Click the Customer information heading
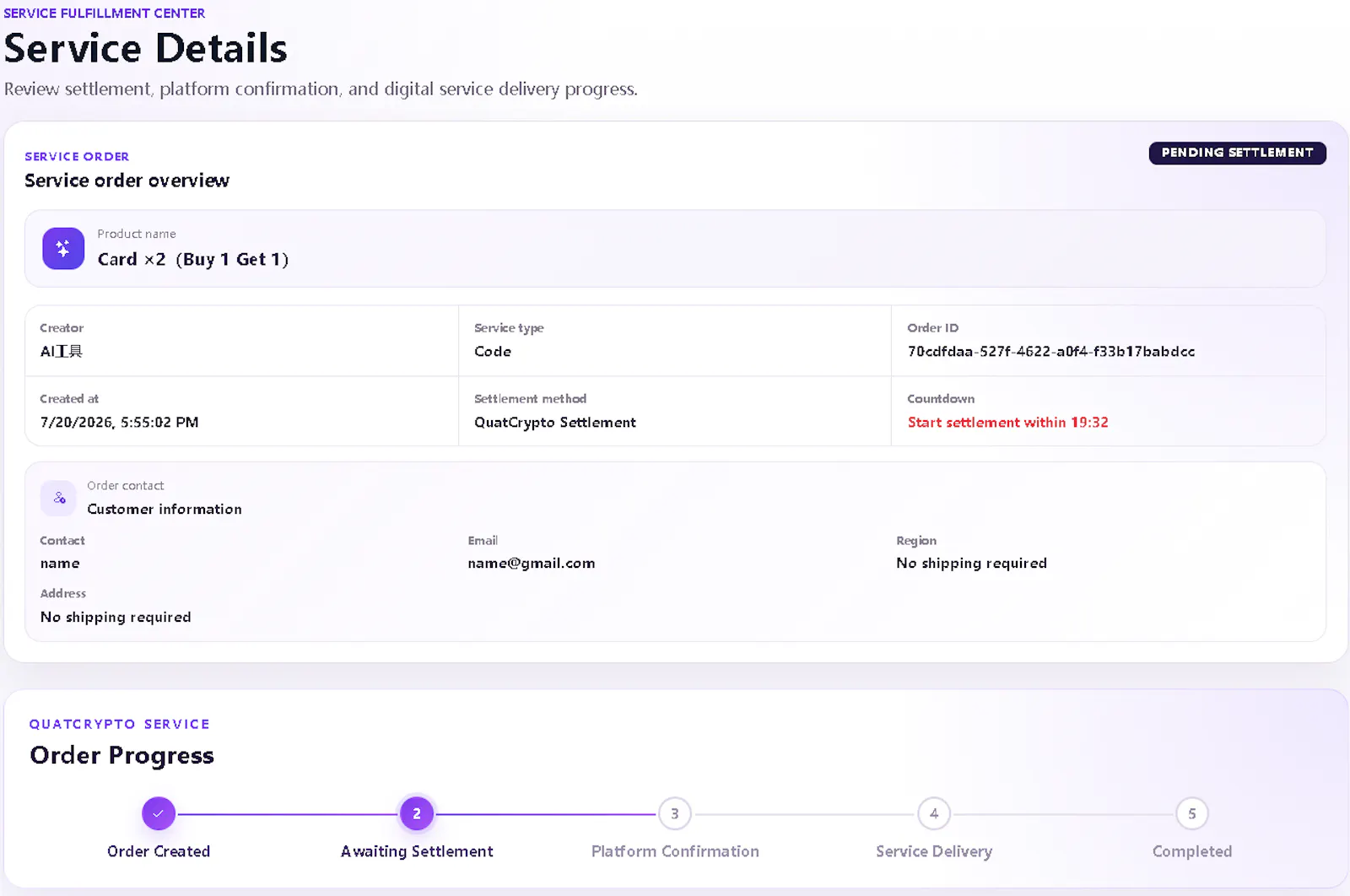The image size is (1350, 896). 165,509
